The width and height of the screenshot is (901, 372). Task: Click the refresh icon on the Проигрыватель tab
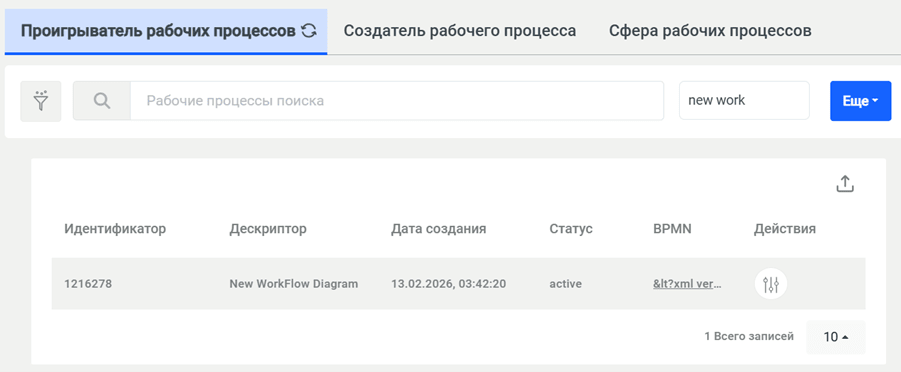pos(309,31)
